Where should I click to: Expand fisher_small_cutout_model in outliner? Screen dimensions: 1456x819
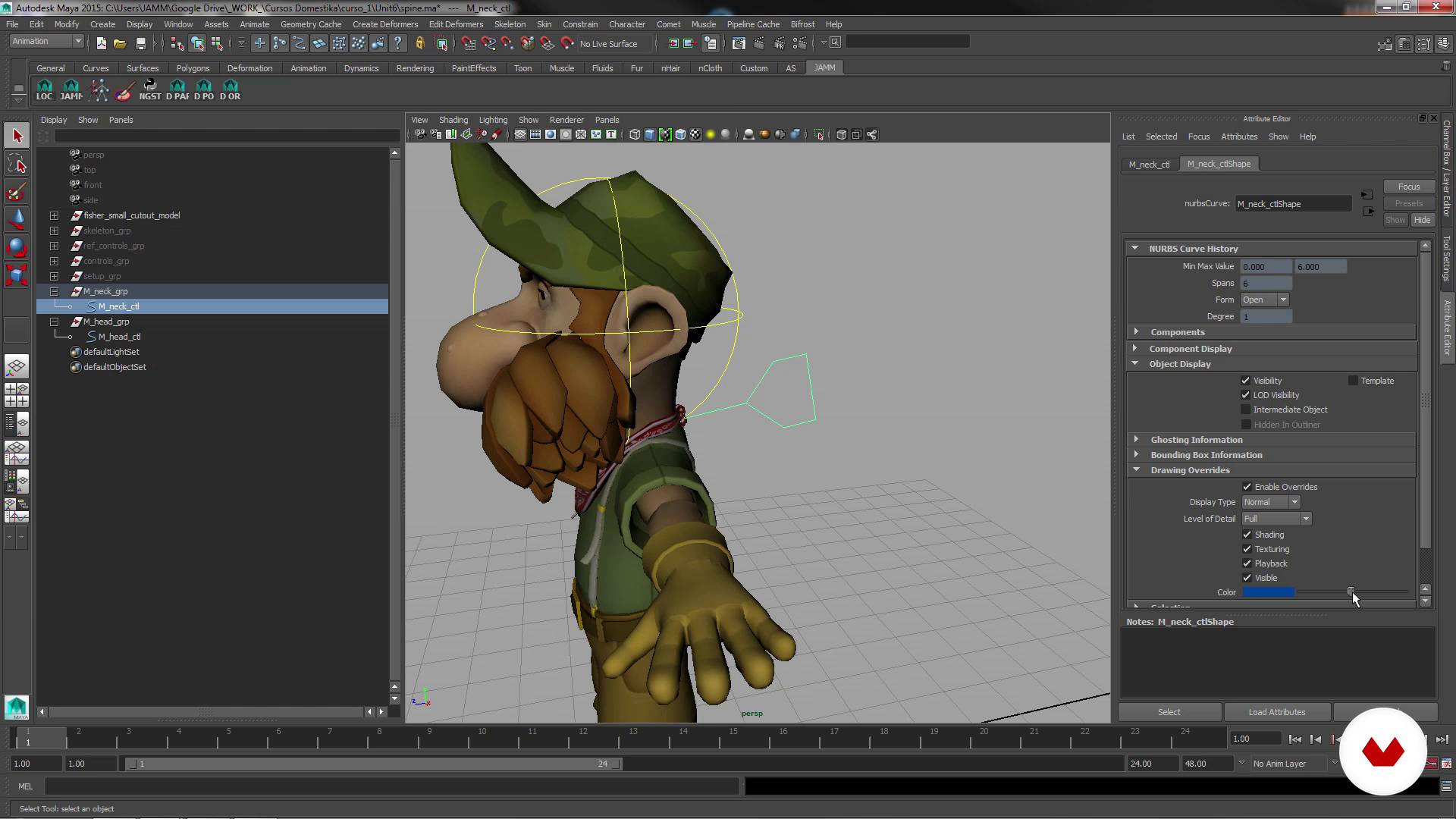[x=54, y=215]
